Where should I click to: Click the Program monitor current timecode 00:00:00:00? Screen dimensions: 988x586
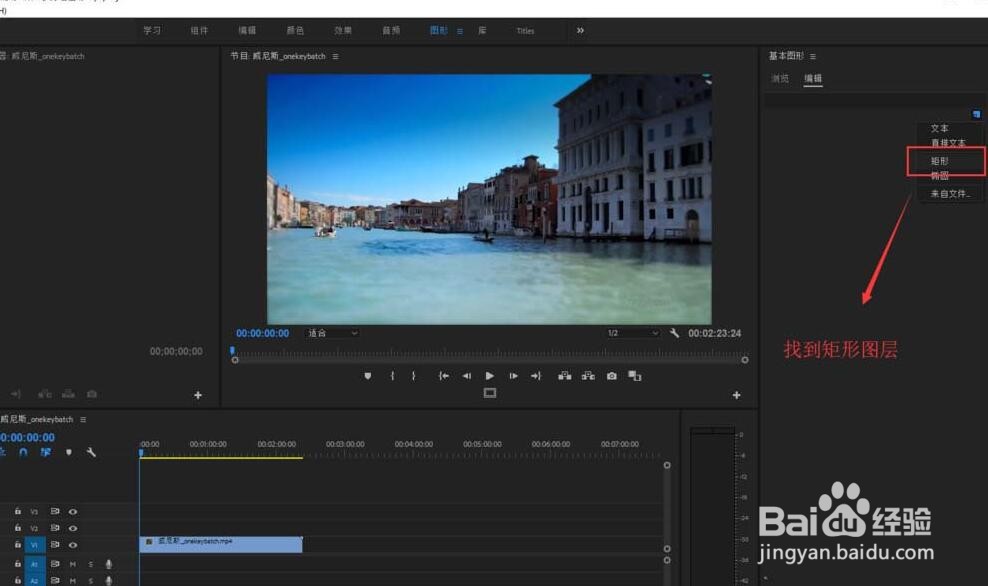pos(262,333)
